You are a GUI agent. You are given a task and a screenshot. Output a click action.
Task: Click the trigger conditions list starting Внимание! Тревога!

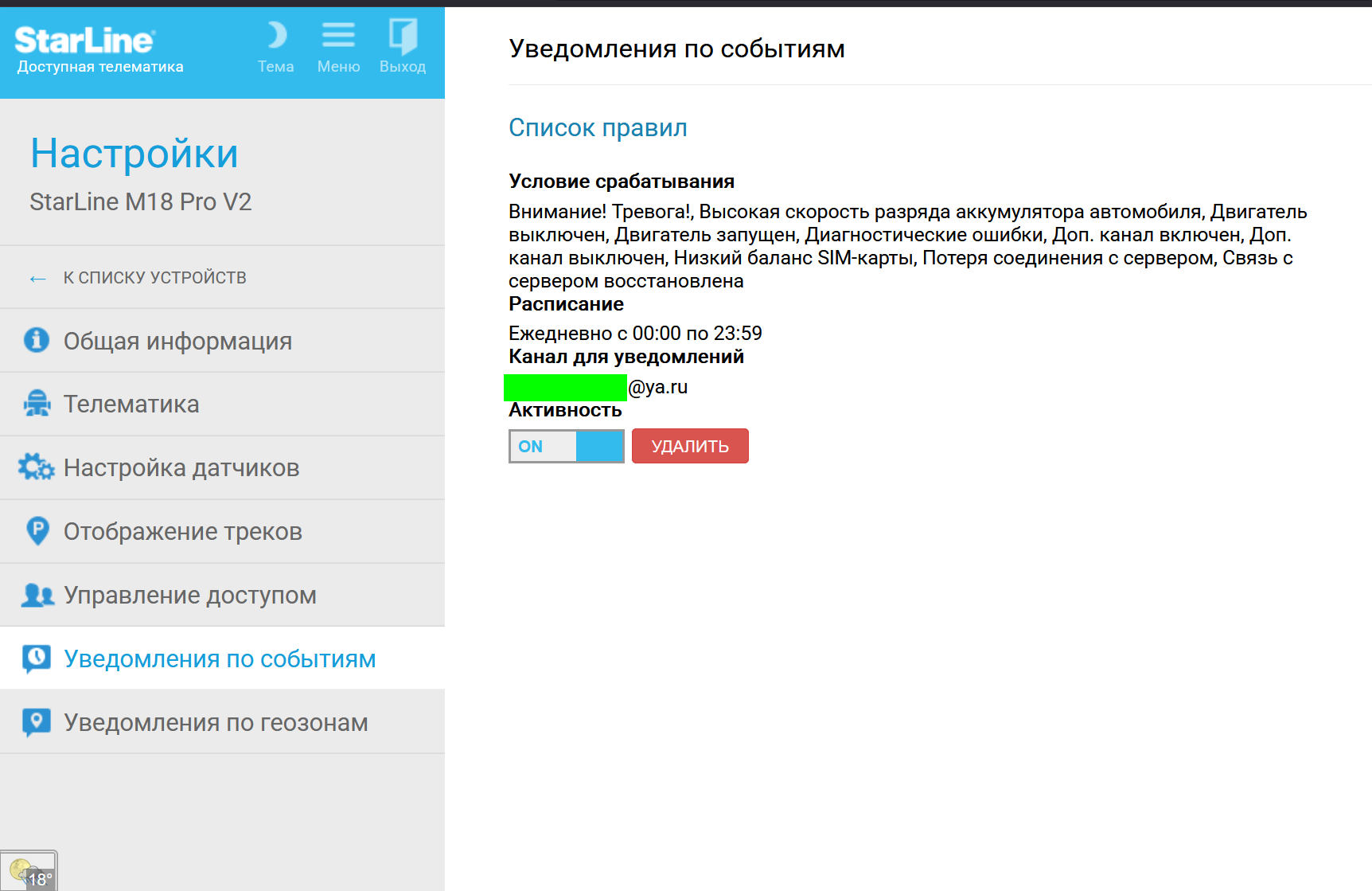tap(908, 246)
